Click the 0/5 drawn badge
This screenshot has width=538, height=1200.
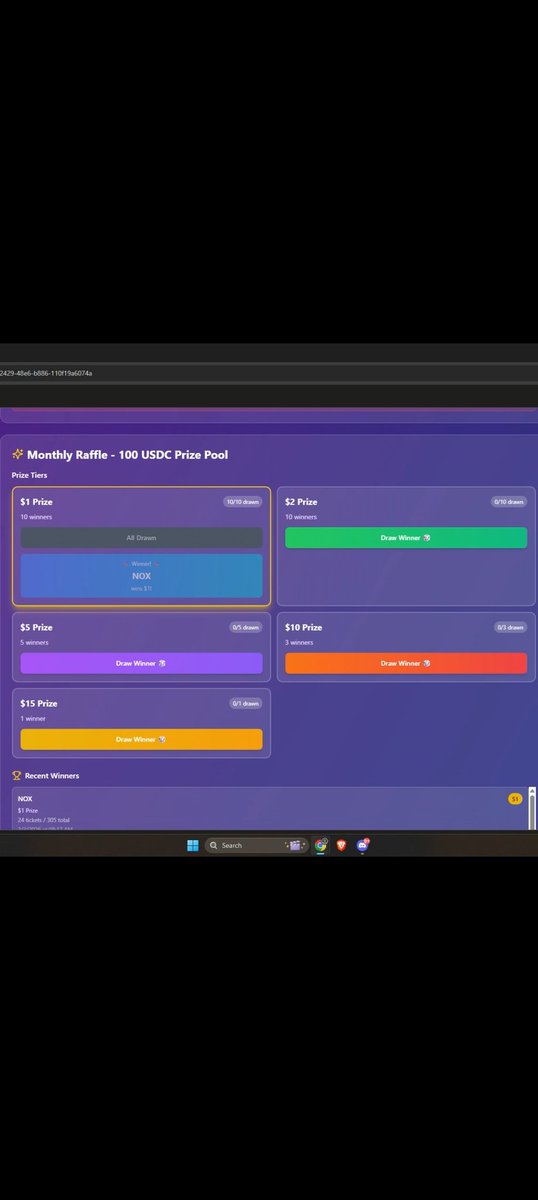coord(245,627)
